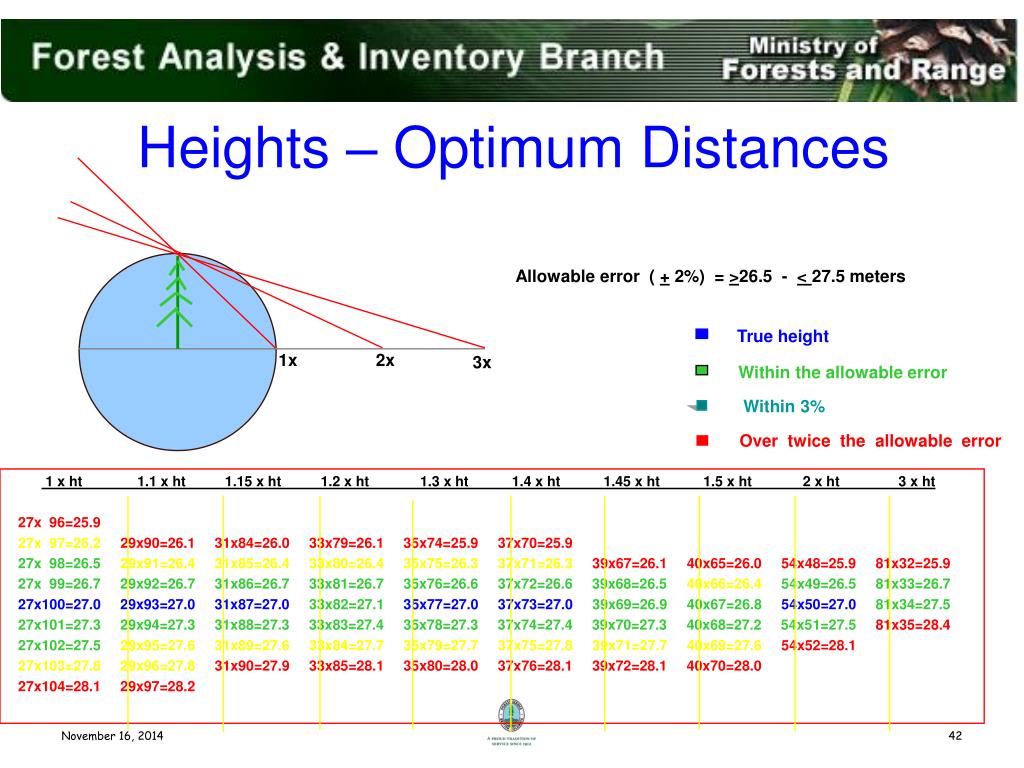Click the 'Within 3%' legend label

pos(784,406)
